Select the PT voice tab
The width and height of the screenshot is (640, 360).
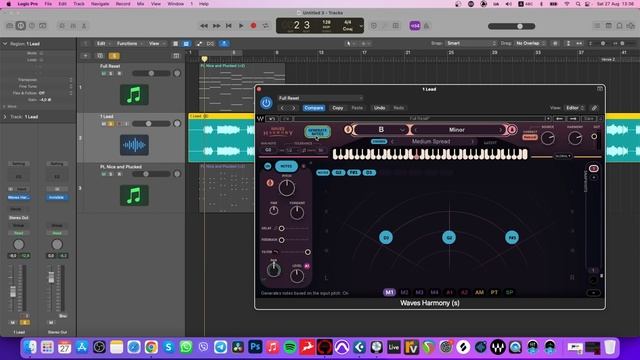(494, 292)
